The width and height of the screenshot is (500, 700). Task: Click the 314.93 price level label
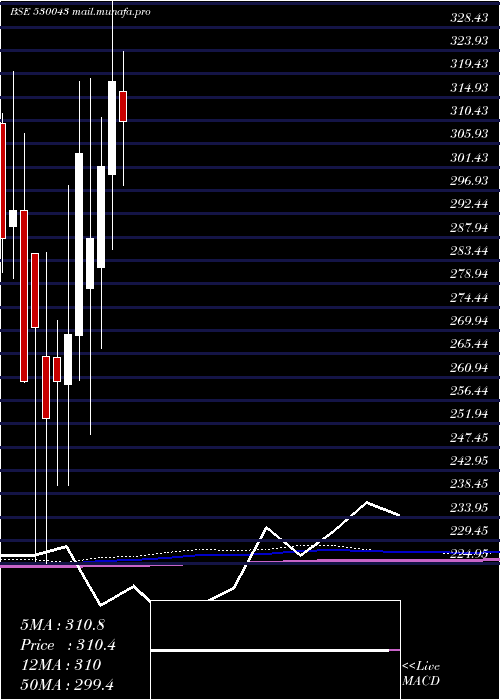[x=469, y=88]
